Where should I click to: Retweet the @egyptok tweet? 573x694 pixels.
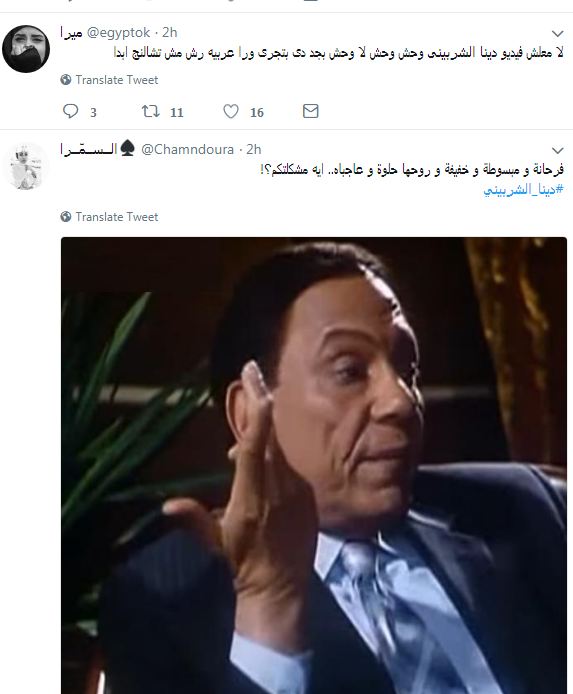150,111
